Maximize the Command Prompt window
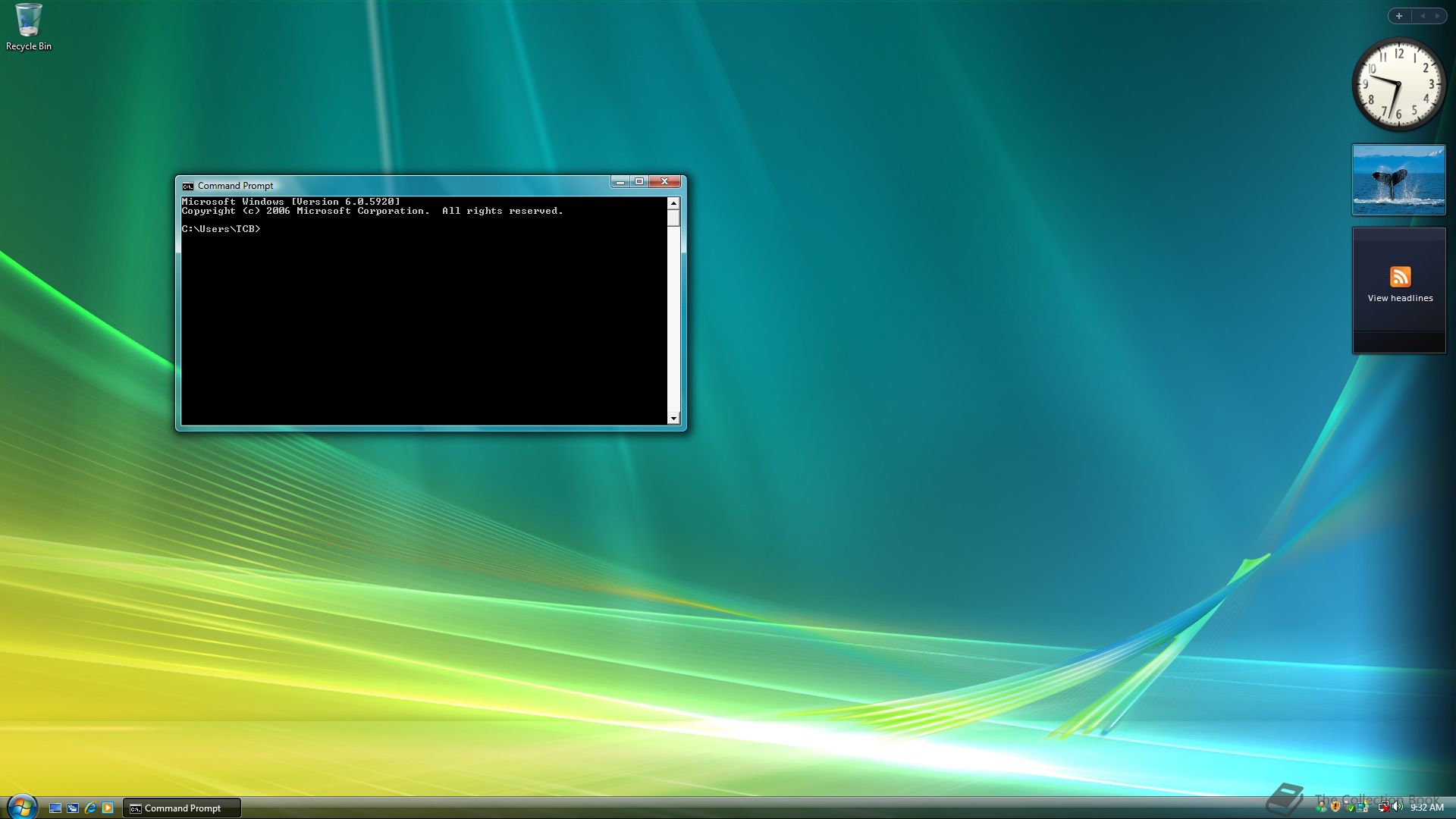Image resolution: width=1456 pixels, height=819 pixels. click(x=639, y=181)
